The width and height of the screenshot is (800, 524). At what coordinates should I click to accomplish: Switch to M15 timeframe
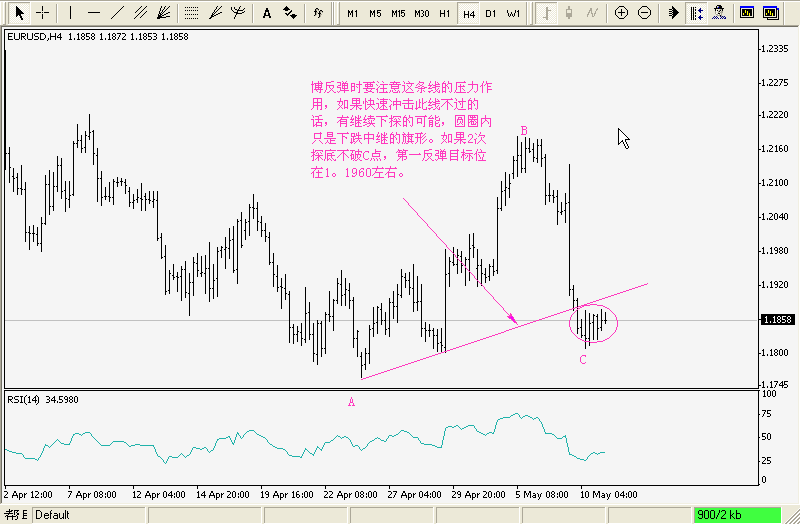398,14
